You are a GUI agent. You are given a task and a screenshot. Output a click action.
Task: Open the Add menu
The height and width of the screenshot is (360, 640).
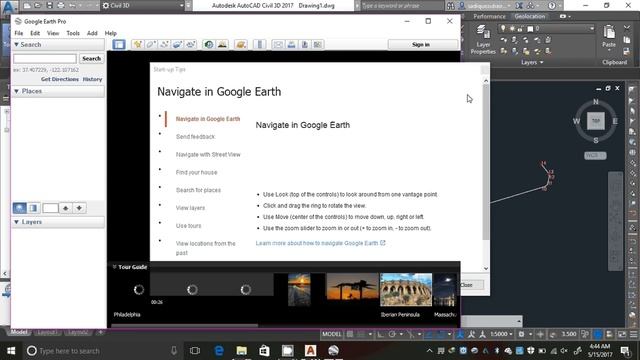[92, 33]
